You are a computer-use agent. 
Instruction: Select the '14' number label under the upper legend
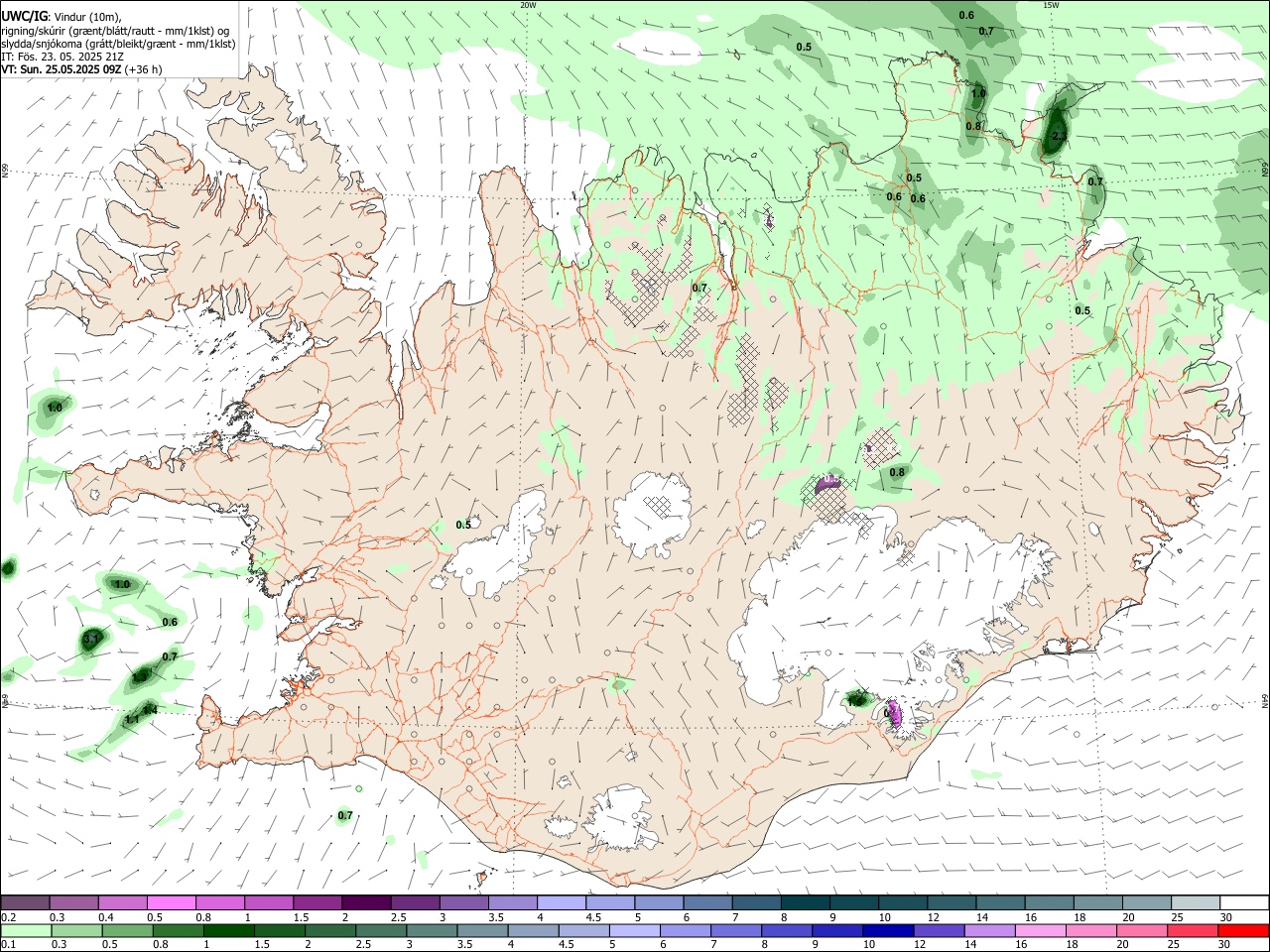[x=982, y=917]
